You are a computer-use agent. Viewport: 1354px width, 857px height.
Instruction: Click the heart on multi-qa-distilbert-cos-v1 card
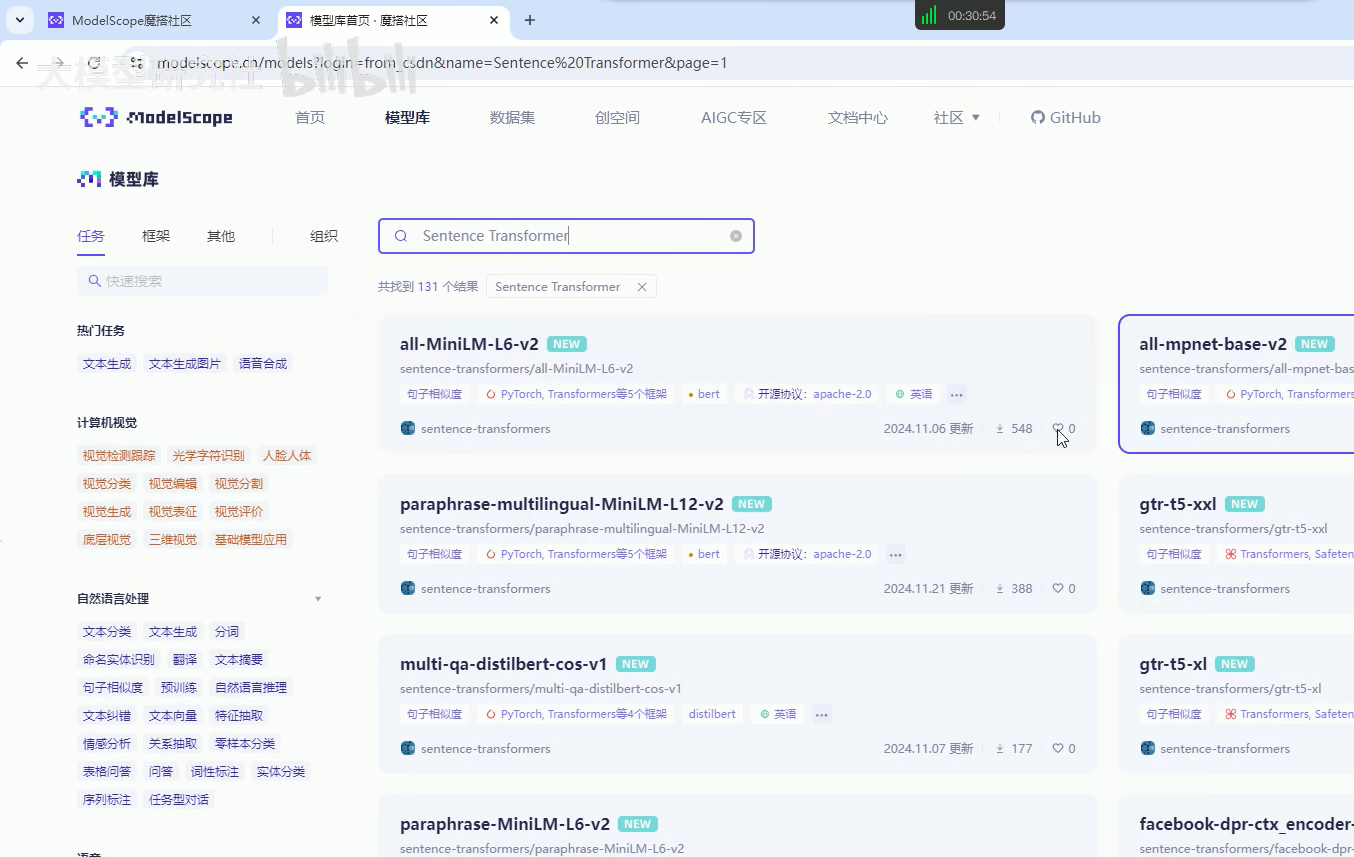[1058, 748]
